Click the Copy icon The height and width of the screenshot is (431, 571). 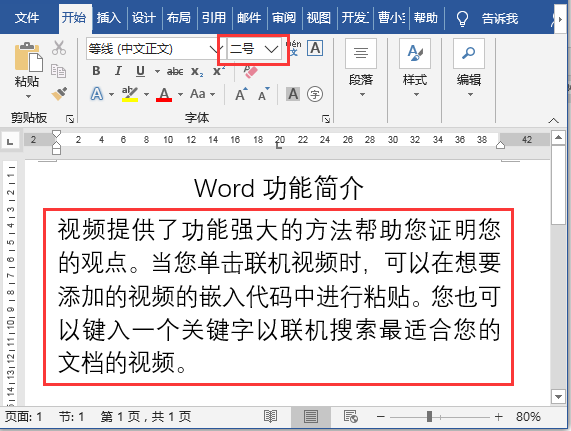(x=58, y=71)
